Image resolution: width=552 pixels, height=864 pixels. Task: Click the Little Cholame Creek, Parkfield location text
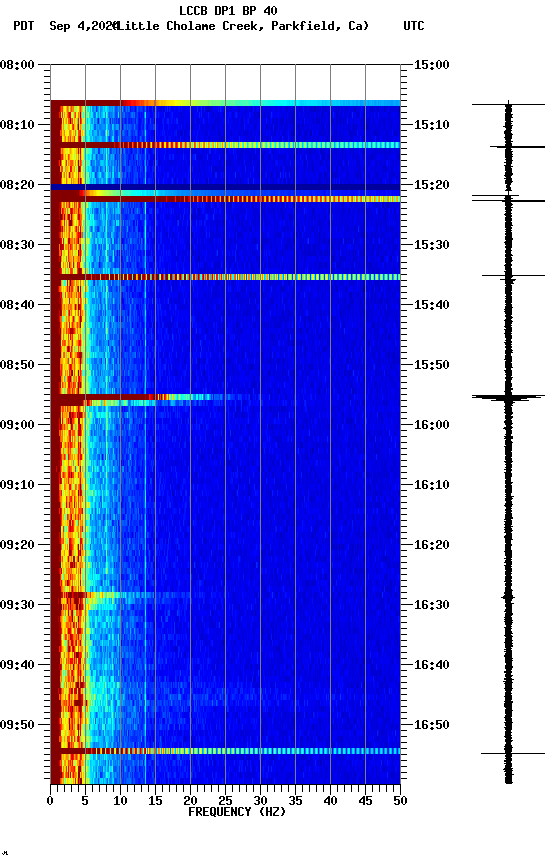click(x=242, y=26)
